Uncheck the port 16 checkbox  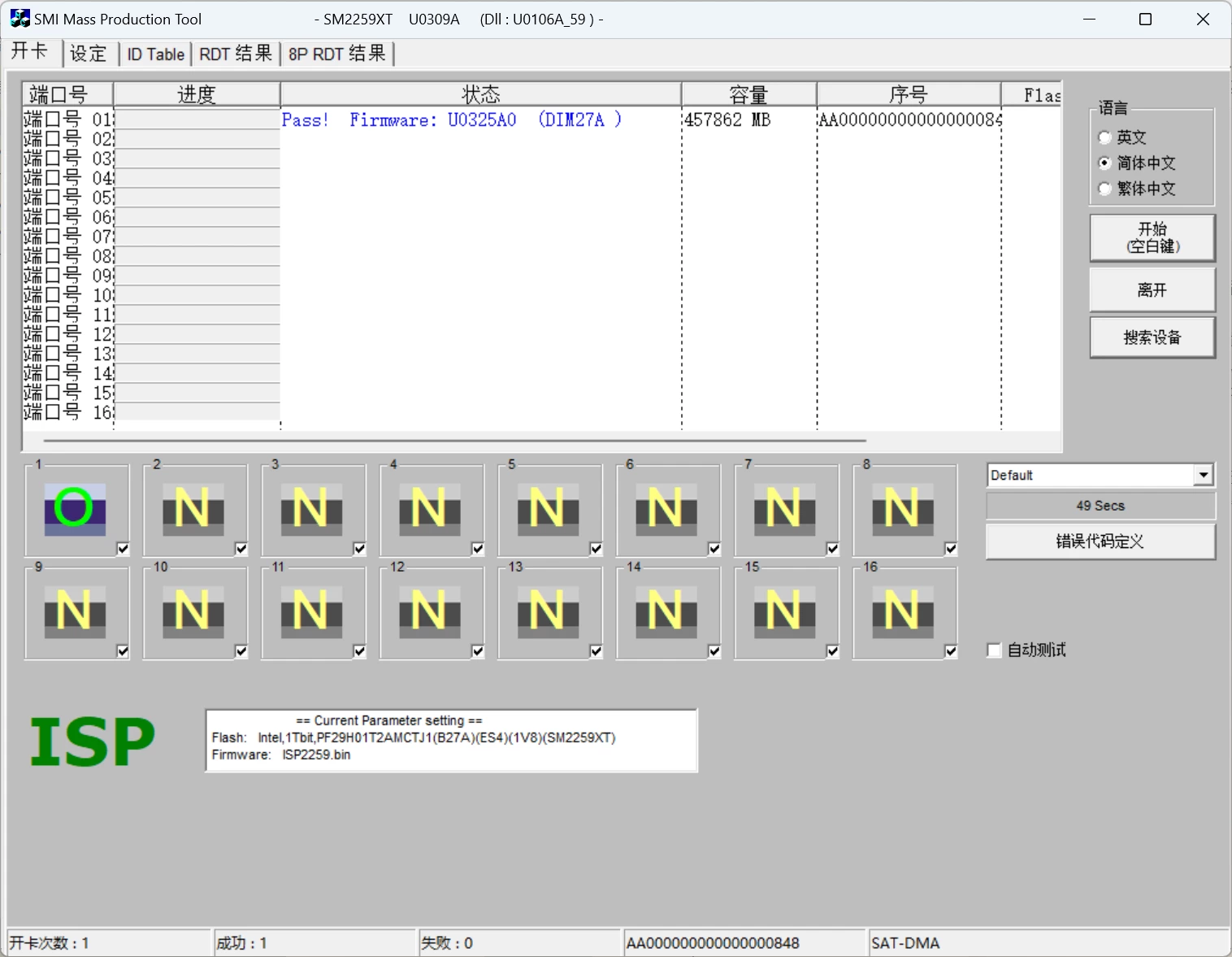(x=951, y=651)
